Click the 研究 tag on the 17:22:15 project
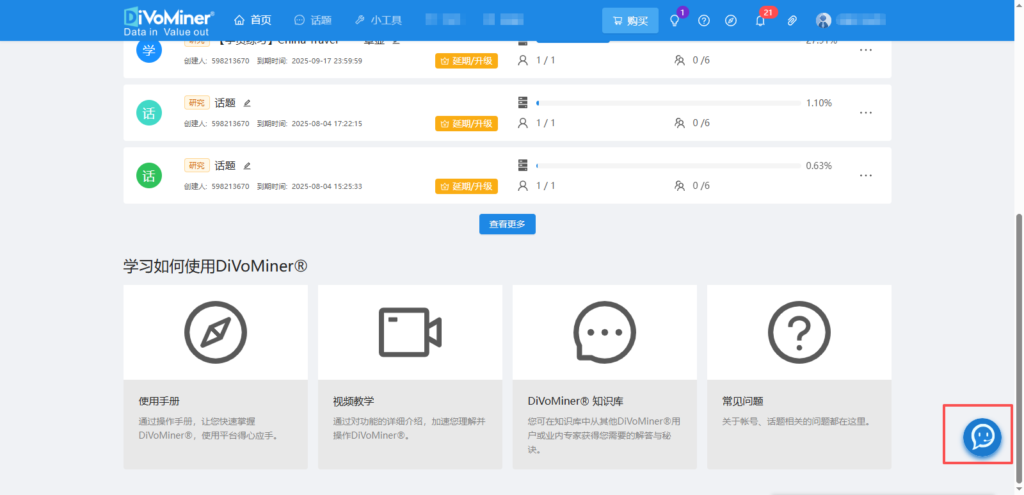 [197, 103]
